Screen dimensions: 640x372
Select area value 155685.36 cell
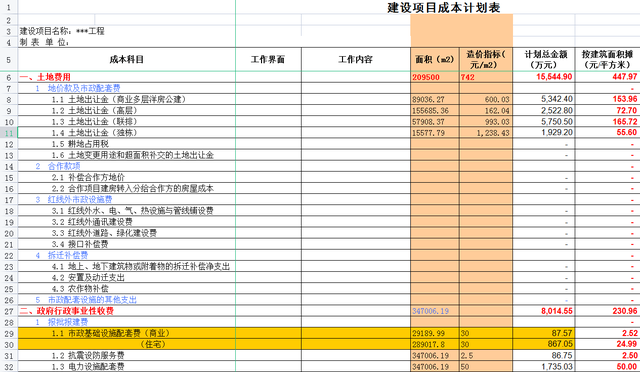(435, 111)
